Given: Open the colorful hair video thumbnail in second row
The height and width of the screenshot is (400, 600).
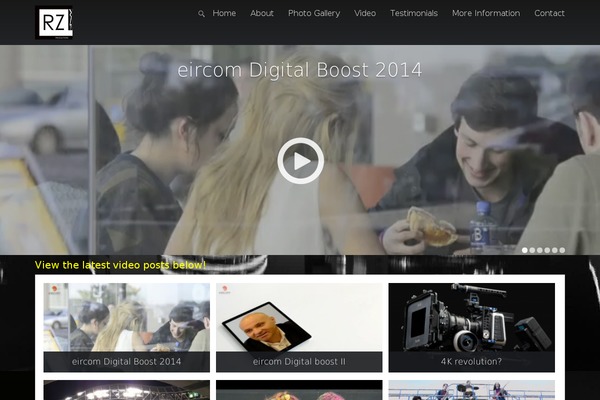Looking at the screenshot, I should pos(299,390).
